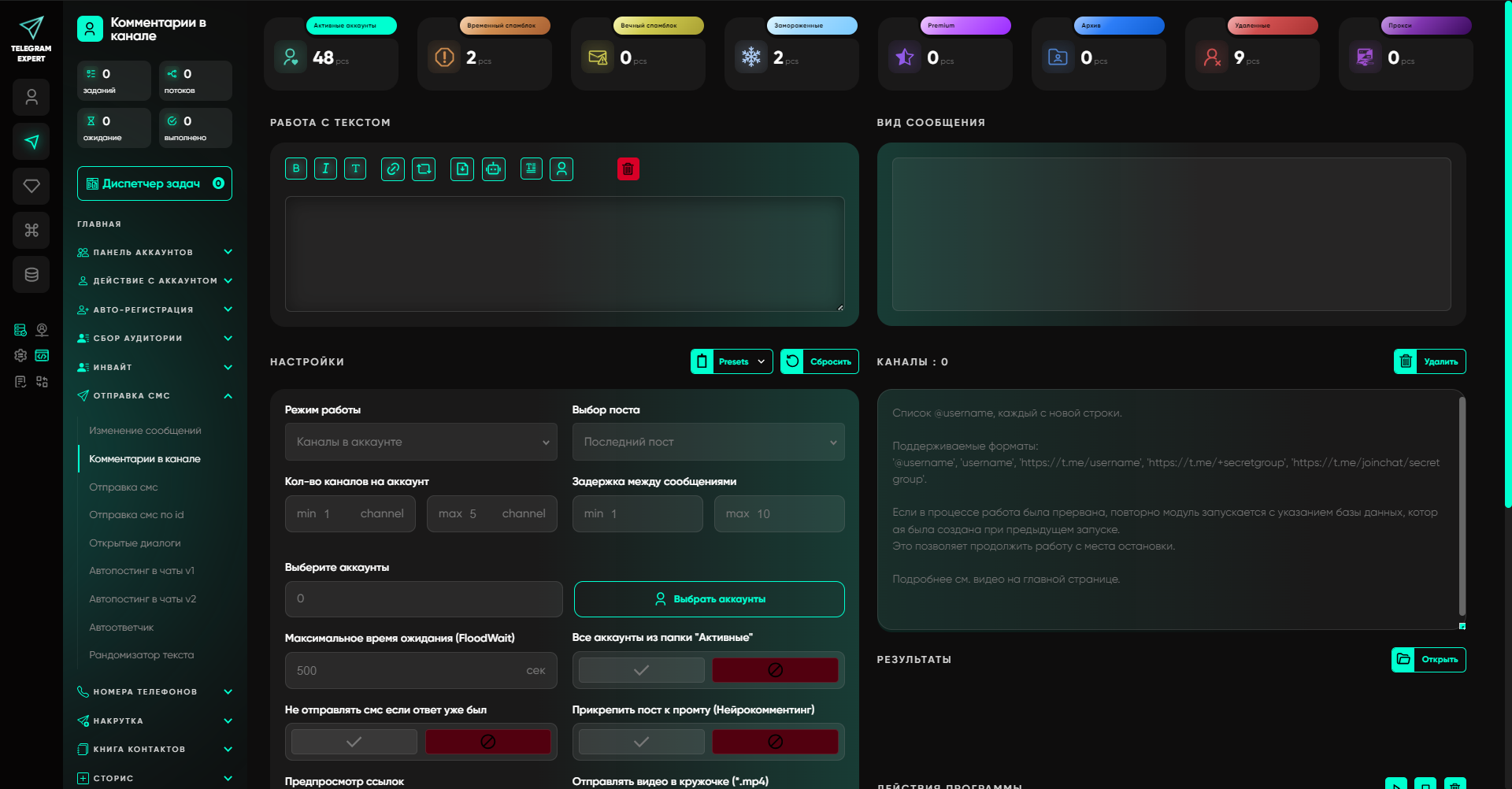Image resolution: width=1512 pixels, height=789 pixels.
Task: Click the robot icon in text toolbar
Action: (x=494, y=169)
